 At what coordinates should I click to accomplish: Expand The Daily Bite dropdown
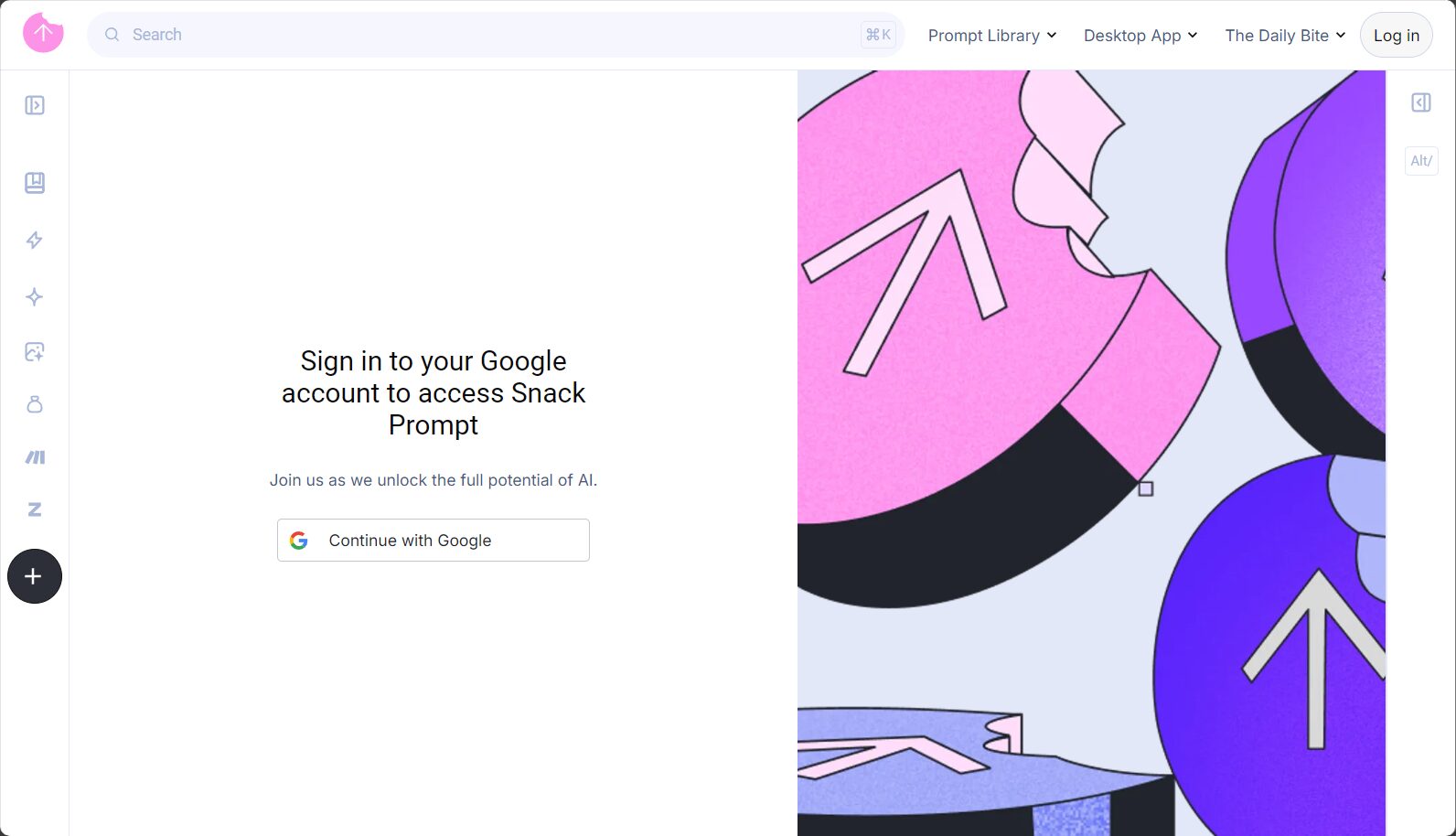1285,36
